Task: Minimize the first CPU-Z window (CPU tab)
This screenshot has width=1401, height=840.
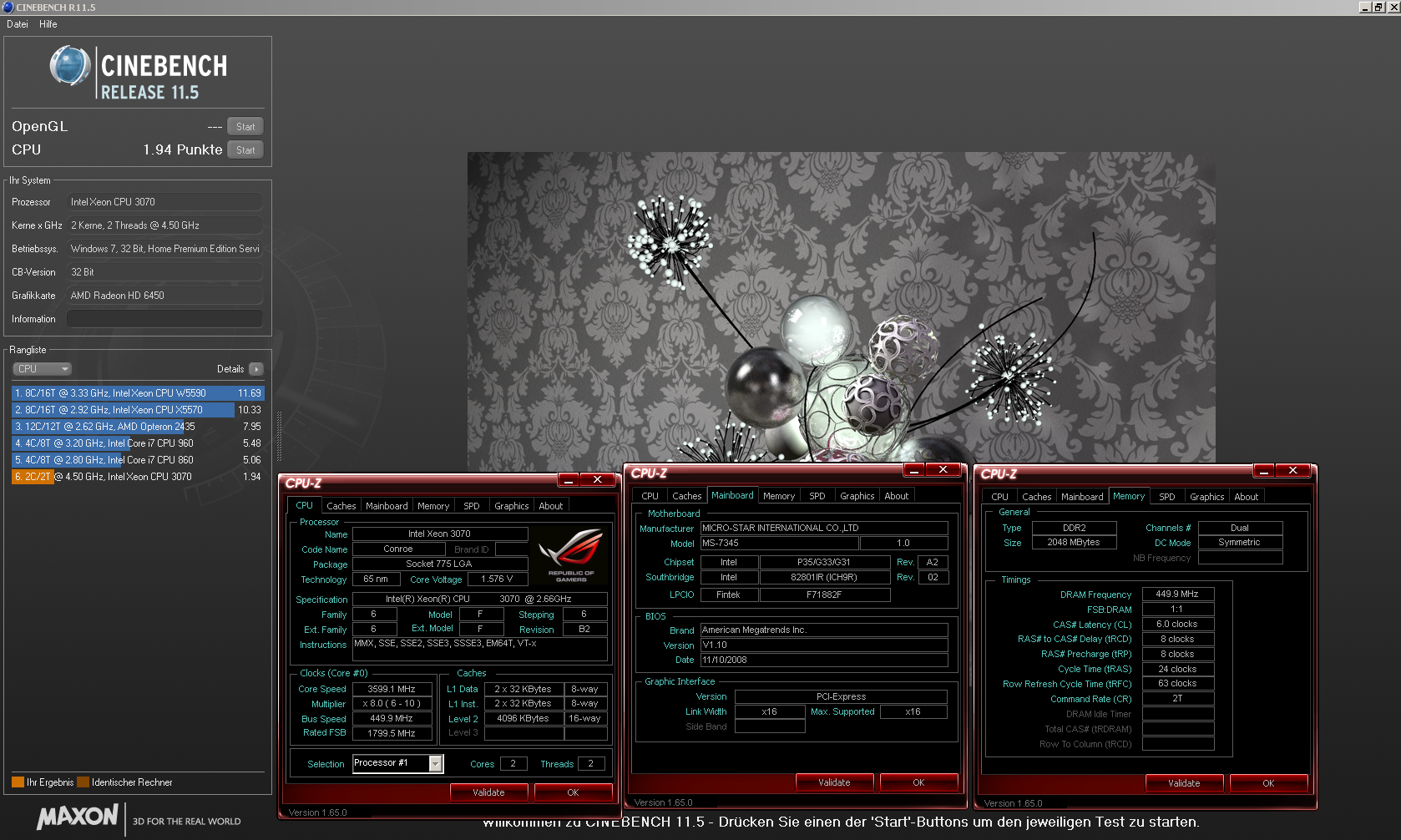Action: coord(568,479)
